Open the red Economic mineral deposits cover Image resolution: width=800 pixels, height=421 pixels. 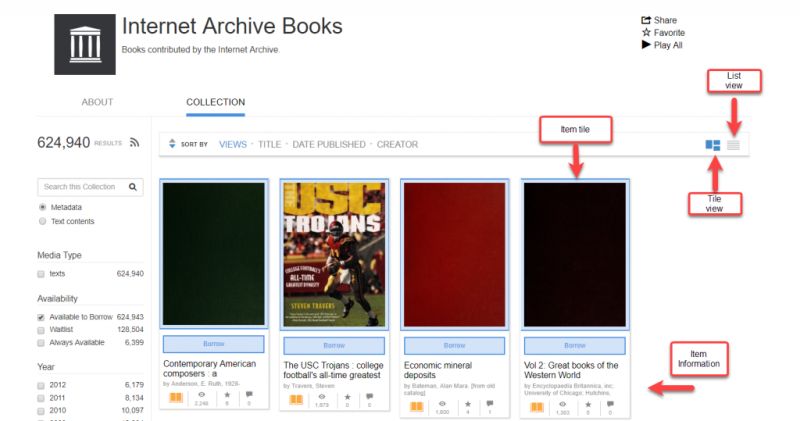tap(454, 254)
